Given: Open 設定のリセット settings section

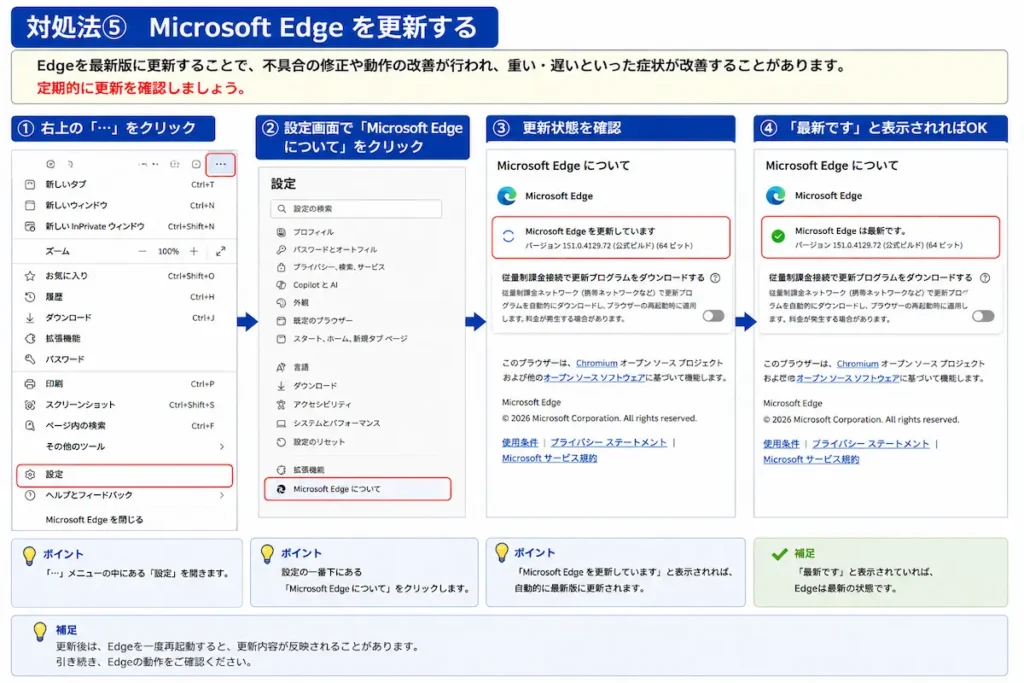Looking at the screenshot, I should tap(319, 442).
